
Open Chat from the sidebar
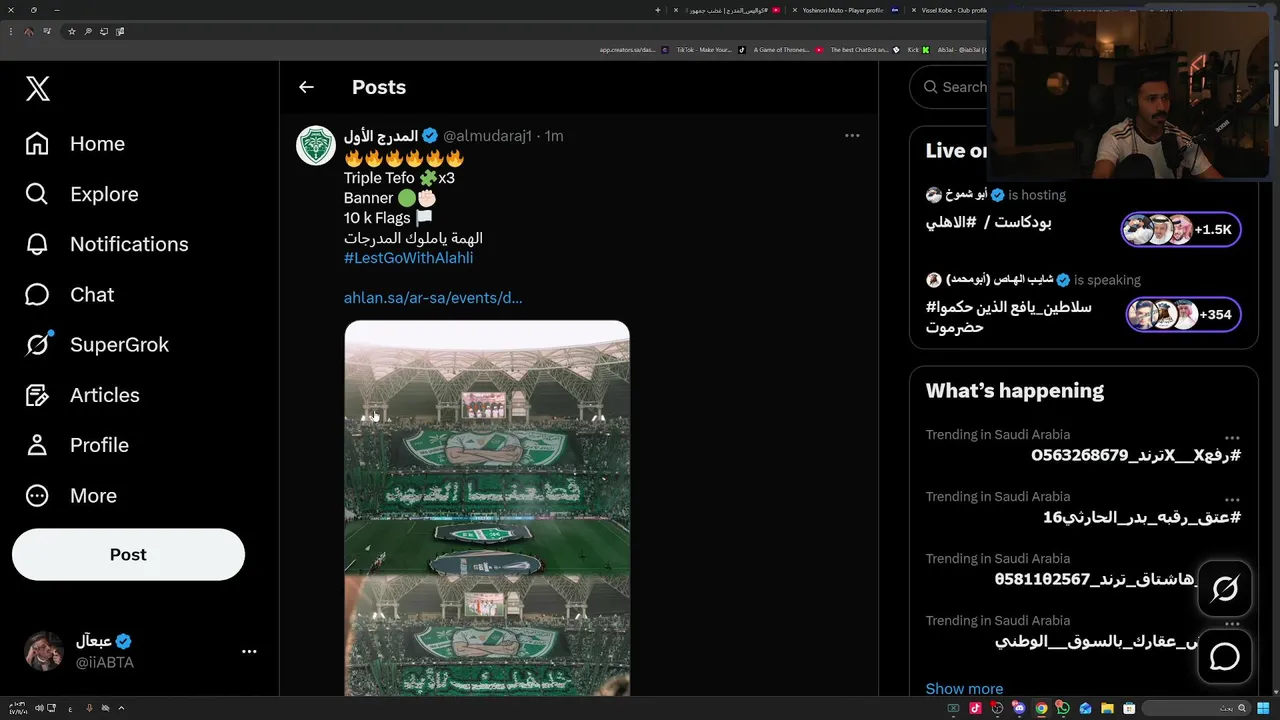tap(69, 294)
